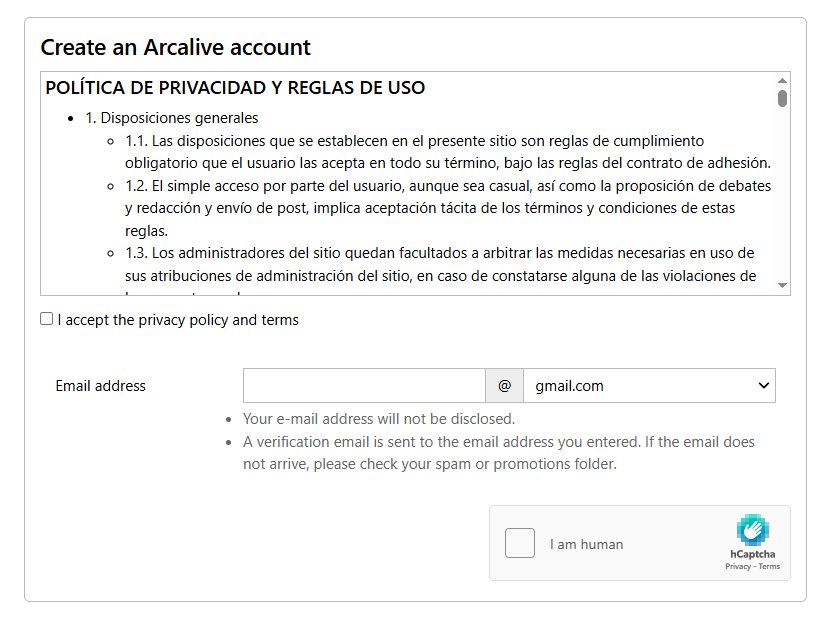The width and height of the screenshot is (829, 619).
Task: Open the gmail.com domain dropdown
Action: coord(649,386)
